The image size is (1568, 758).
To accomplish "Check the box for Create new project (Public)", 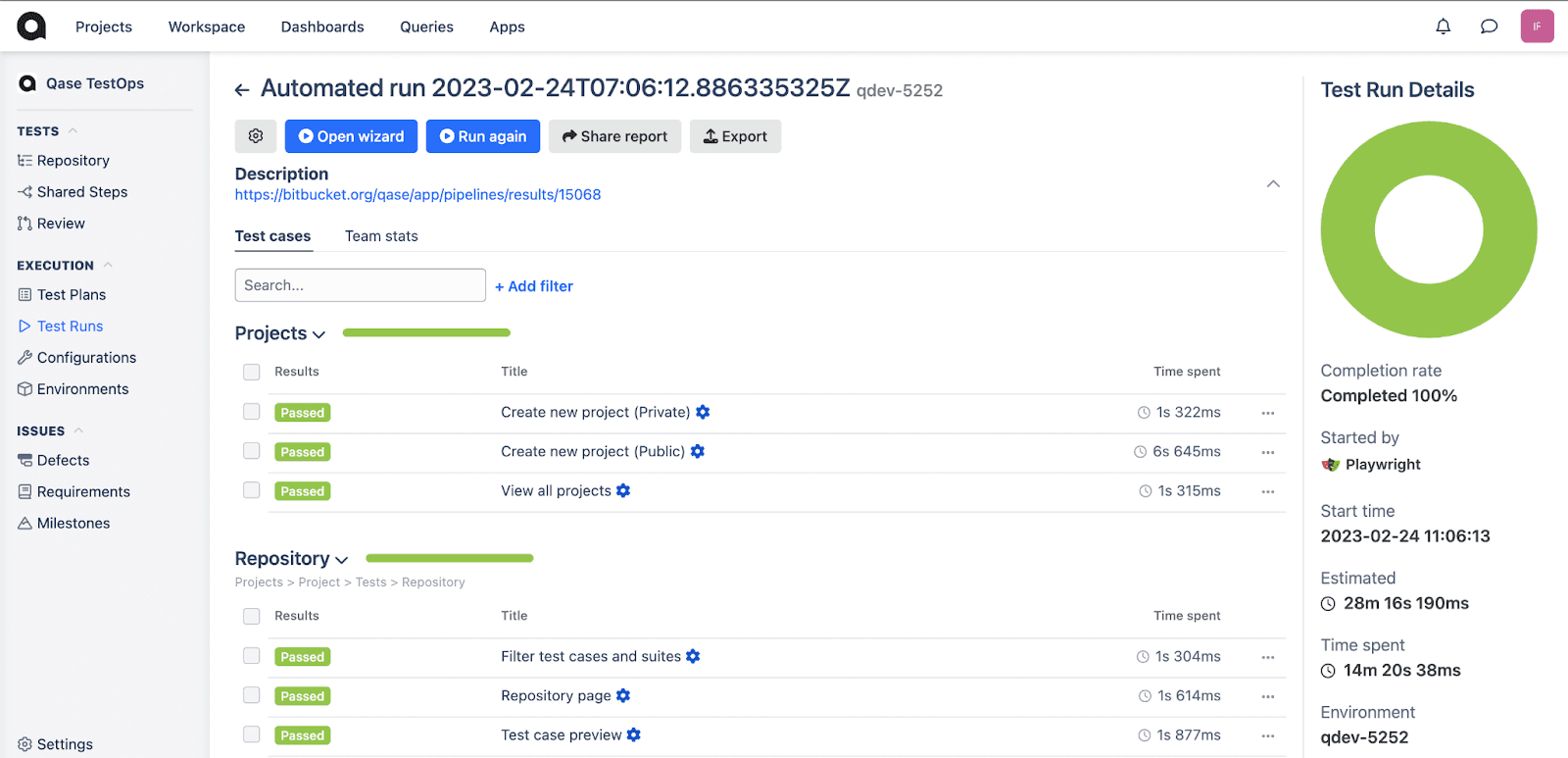I will coord(252,451).
